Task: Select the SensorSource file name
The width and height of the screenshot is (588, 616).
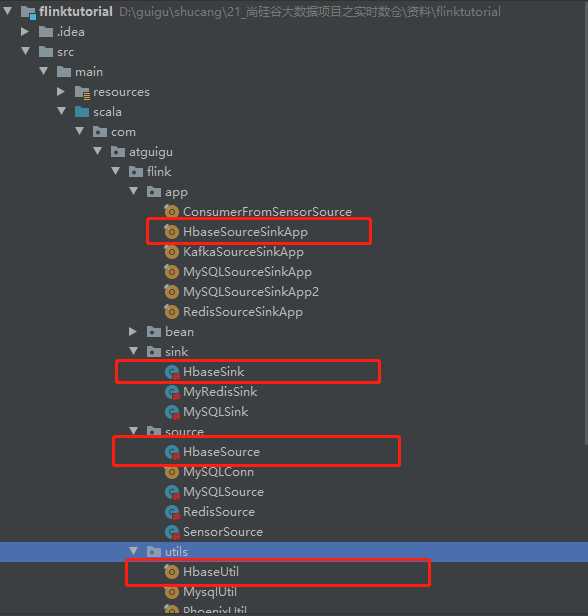Action: [x=223, y=532]
